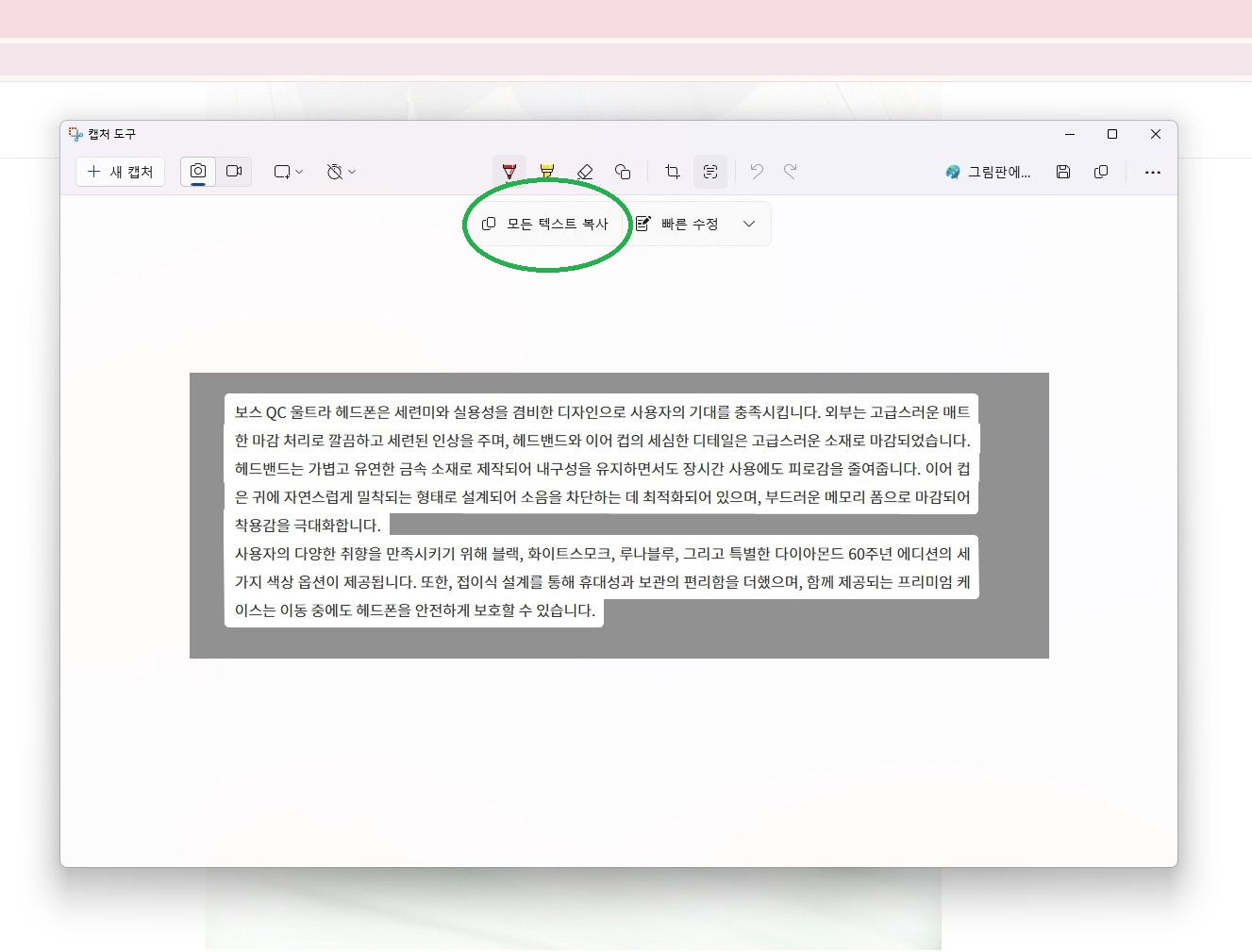
Task: Maximize the 캡처 도구 window
Action: 1112,134
